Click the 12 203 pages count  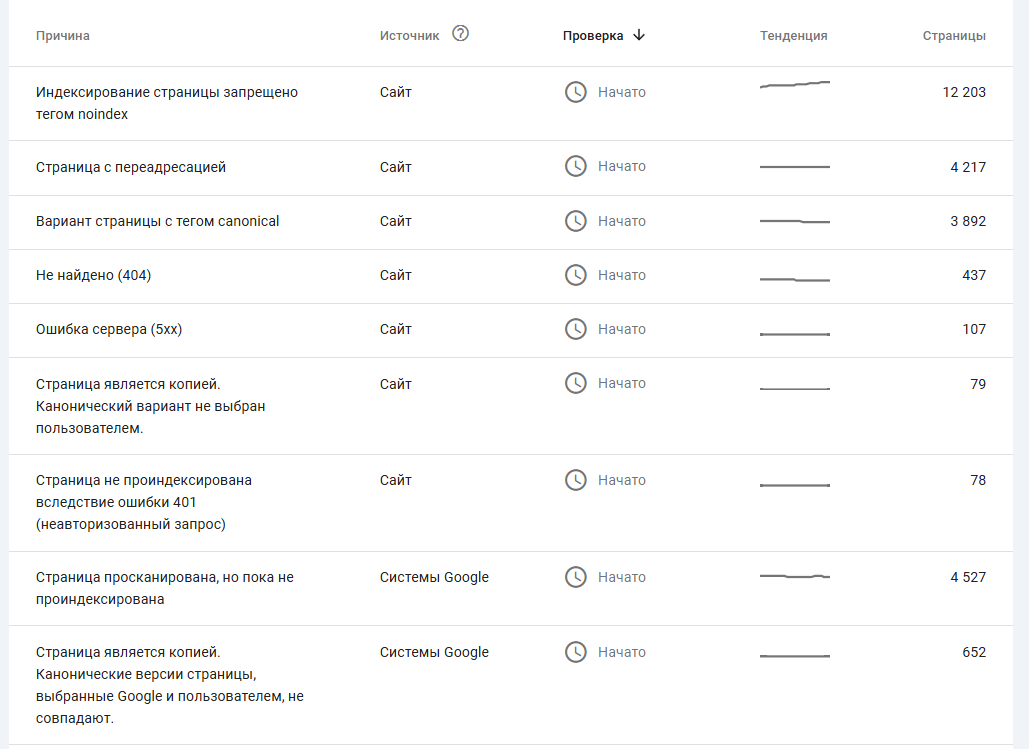[x=963, y=92]
